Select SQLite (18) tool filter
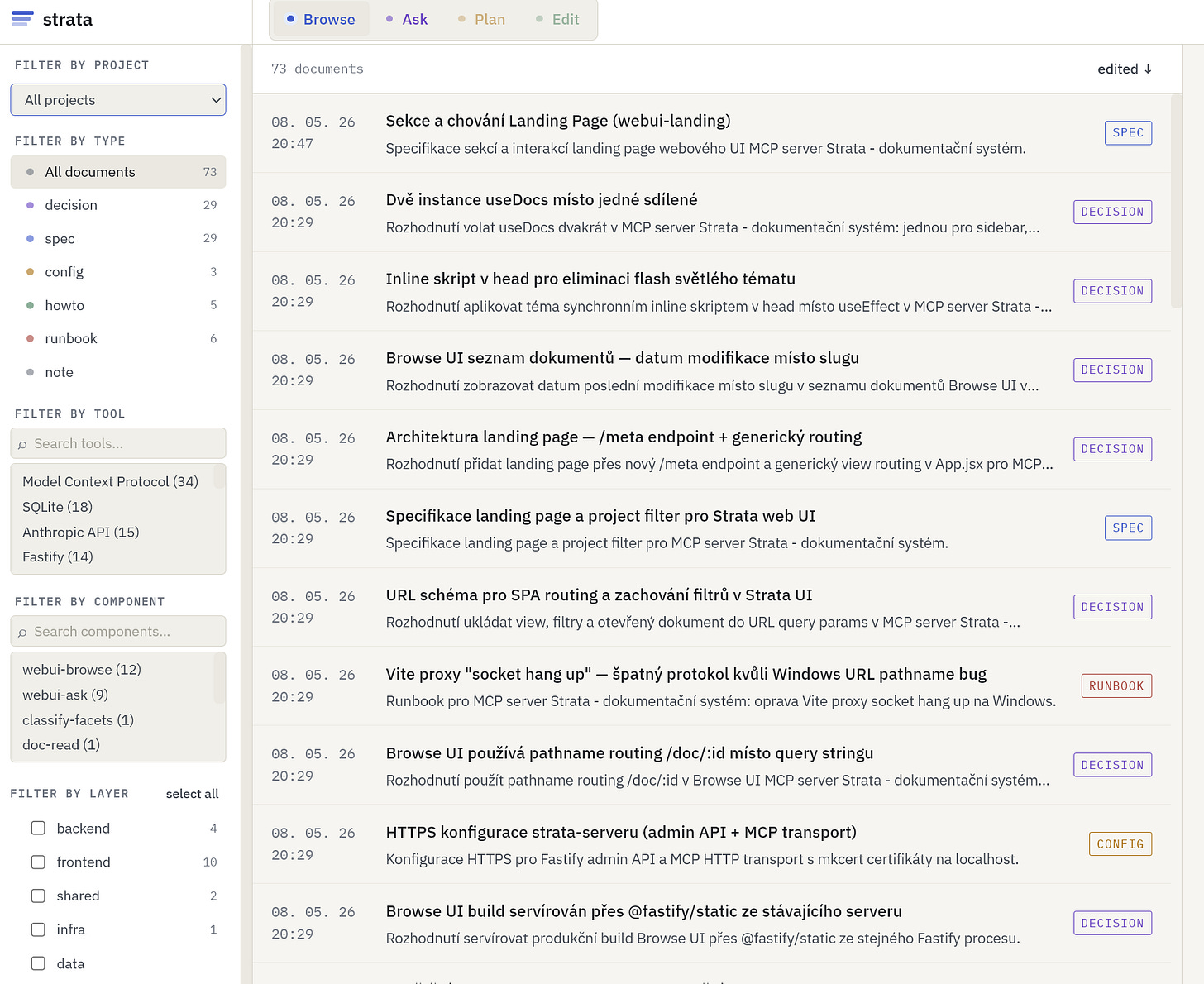Screen dimensions: 1204x984 58,507
